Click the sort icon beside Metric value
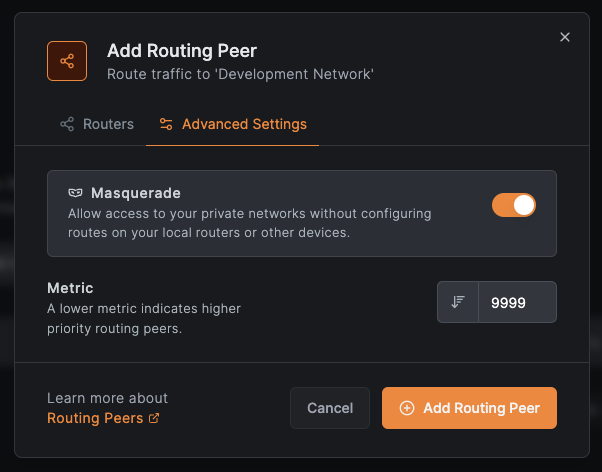This screenshot has width=602, height=472. 458,302
